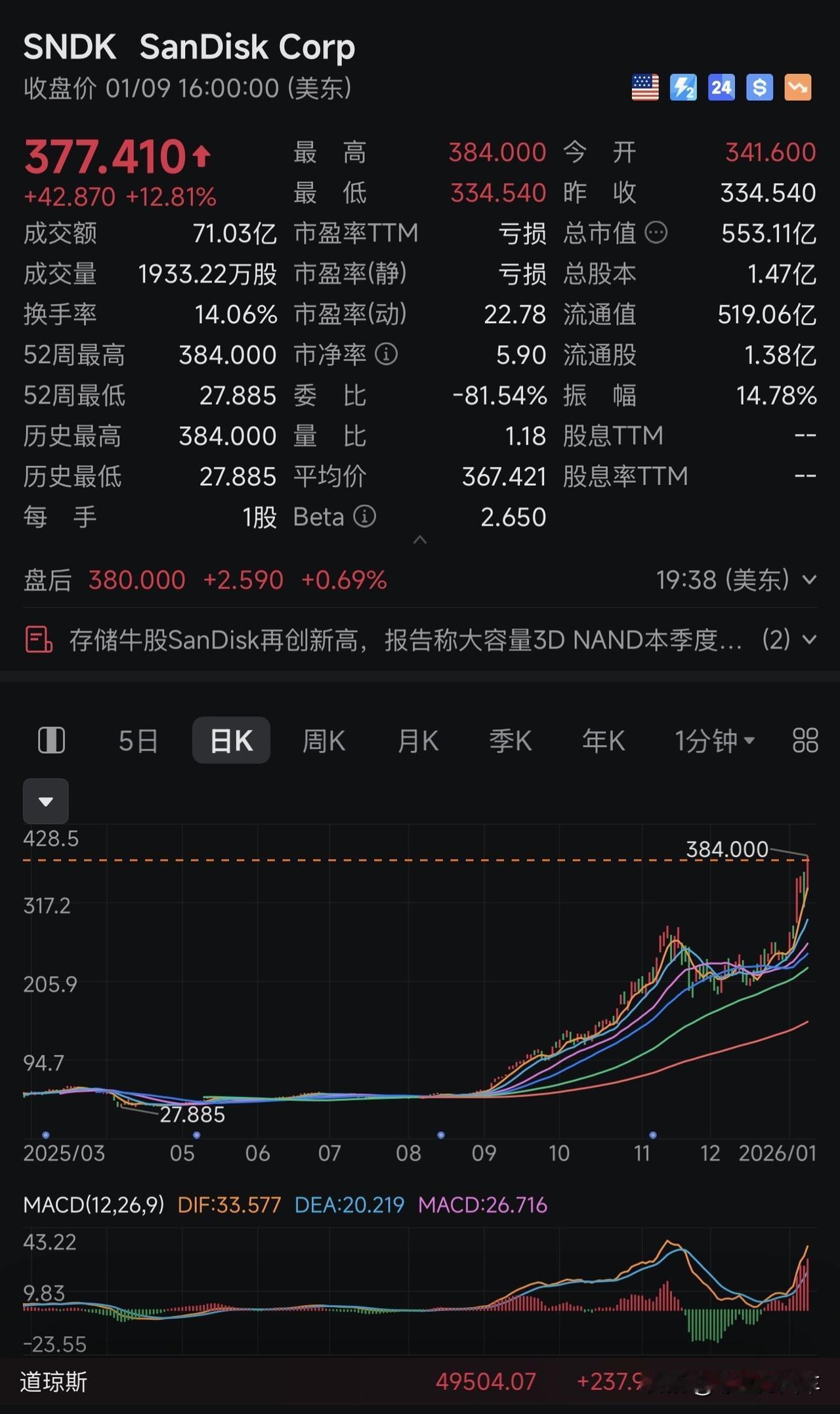Tap the 道琼斯 index ticker bar

tap(420, 1382)
